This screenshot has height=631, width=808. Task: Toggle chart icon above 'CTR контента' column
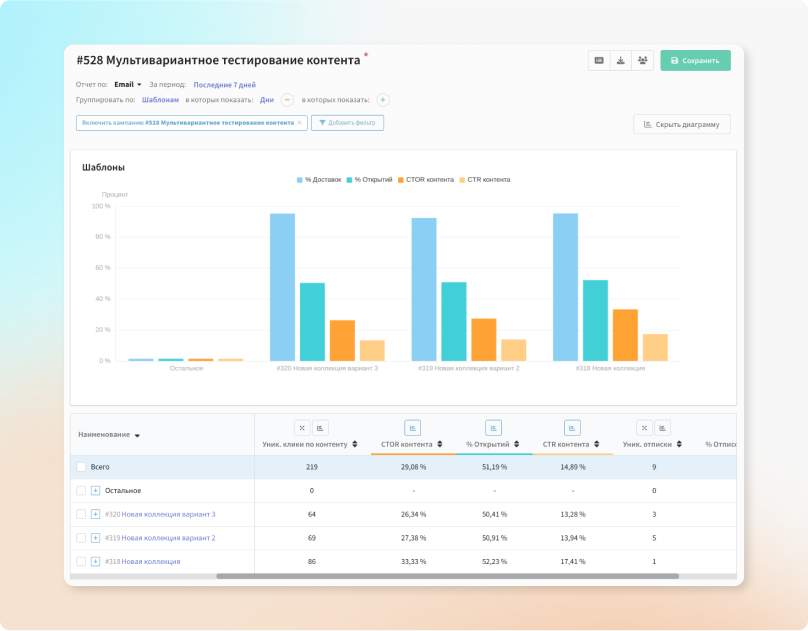pos(572,427)
